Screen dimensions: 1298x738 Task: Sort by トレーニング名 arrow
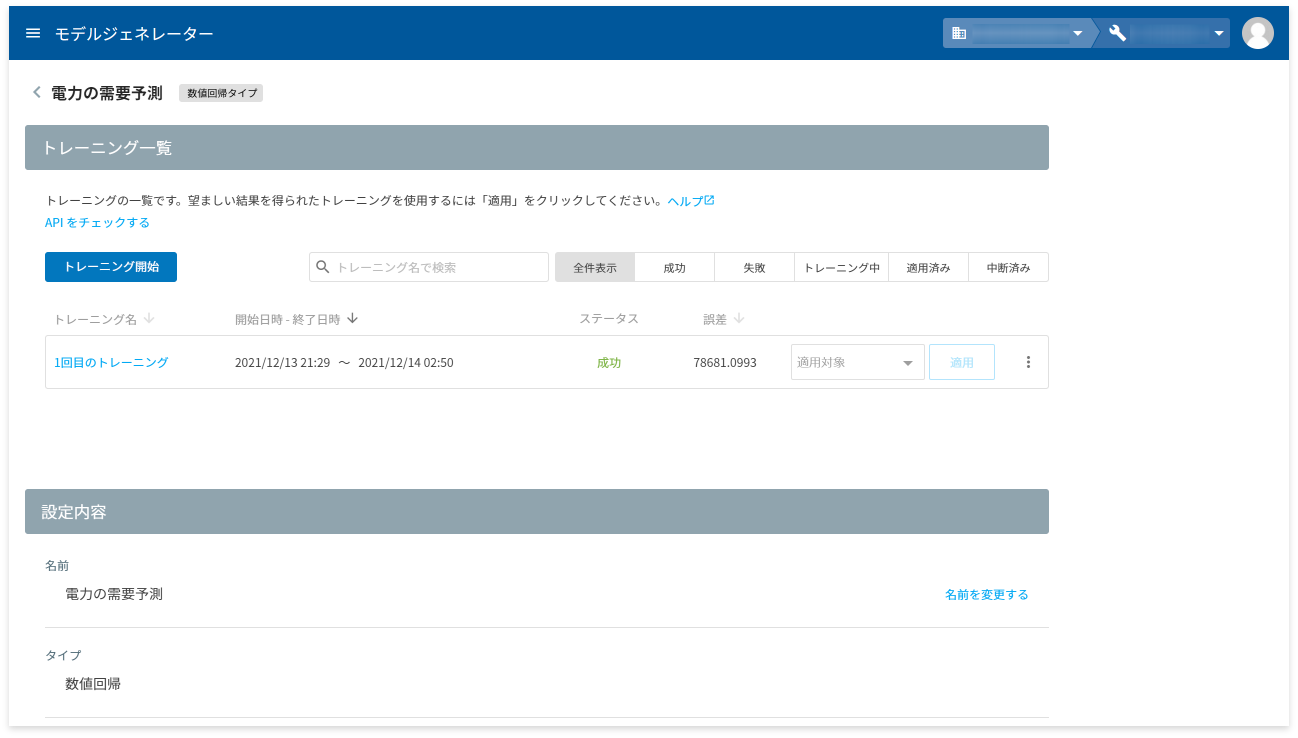(x=149, y=319)
